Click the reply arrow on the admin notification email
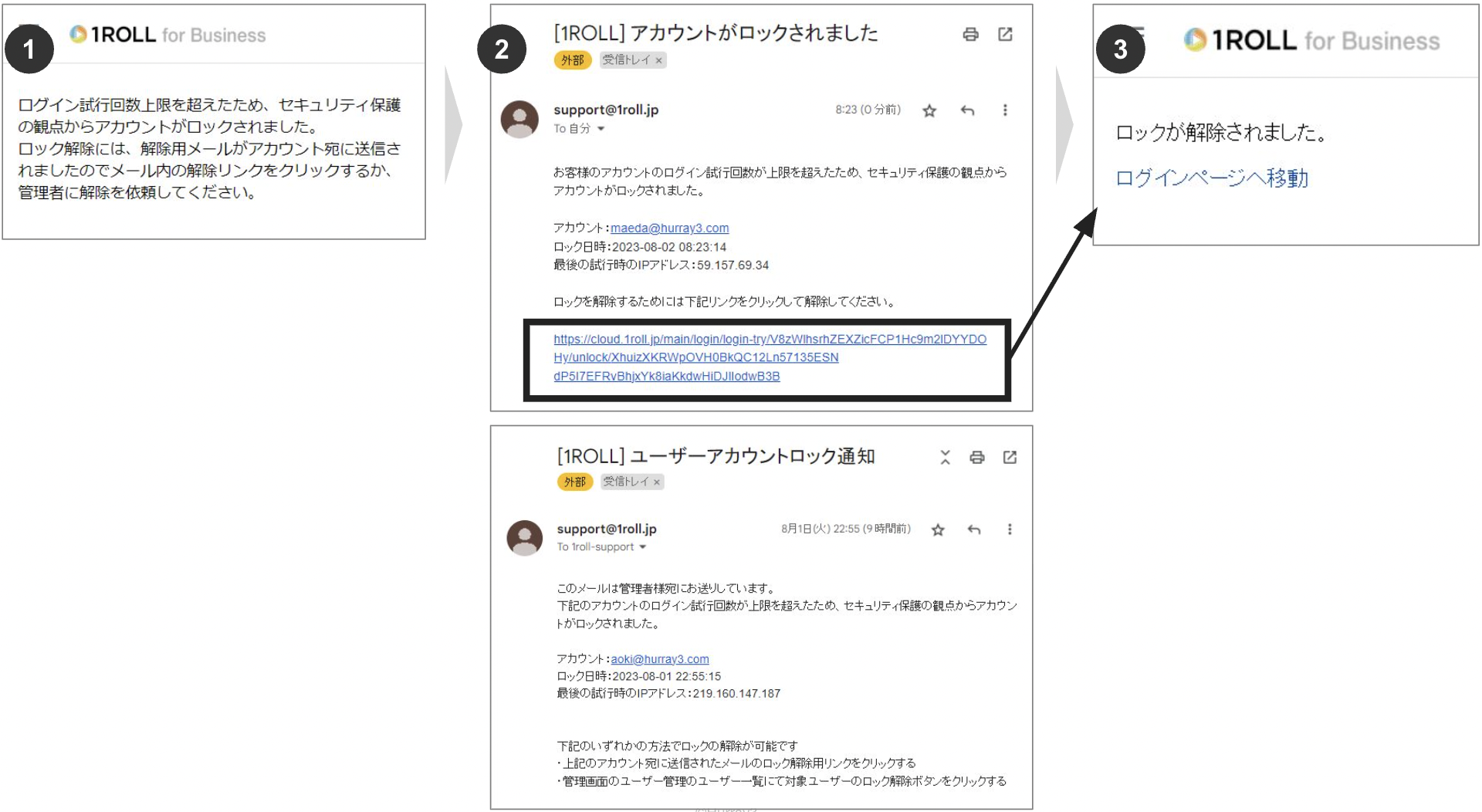Image resolution: width=1482 pixels, height=812 pixels. (974, 529)
